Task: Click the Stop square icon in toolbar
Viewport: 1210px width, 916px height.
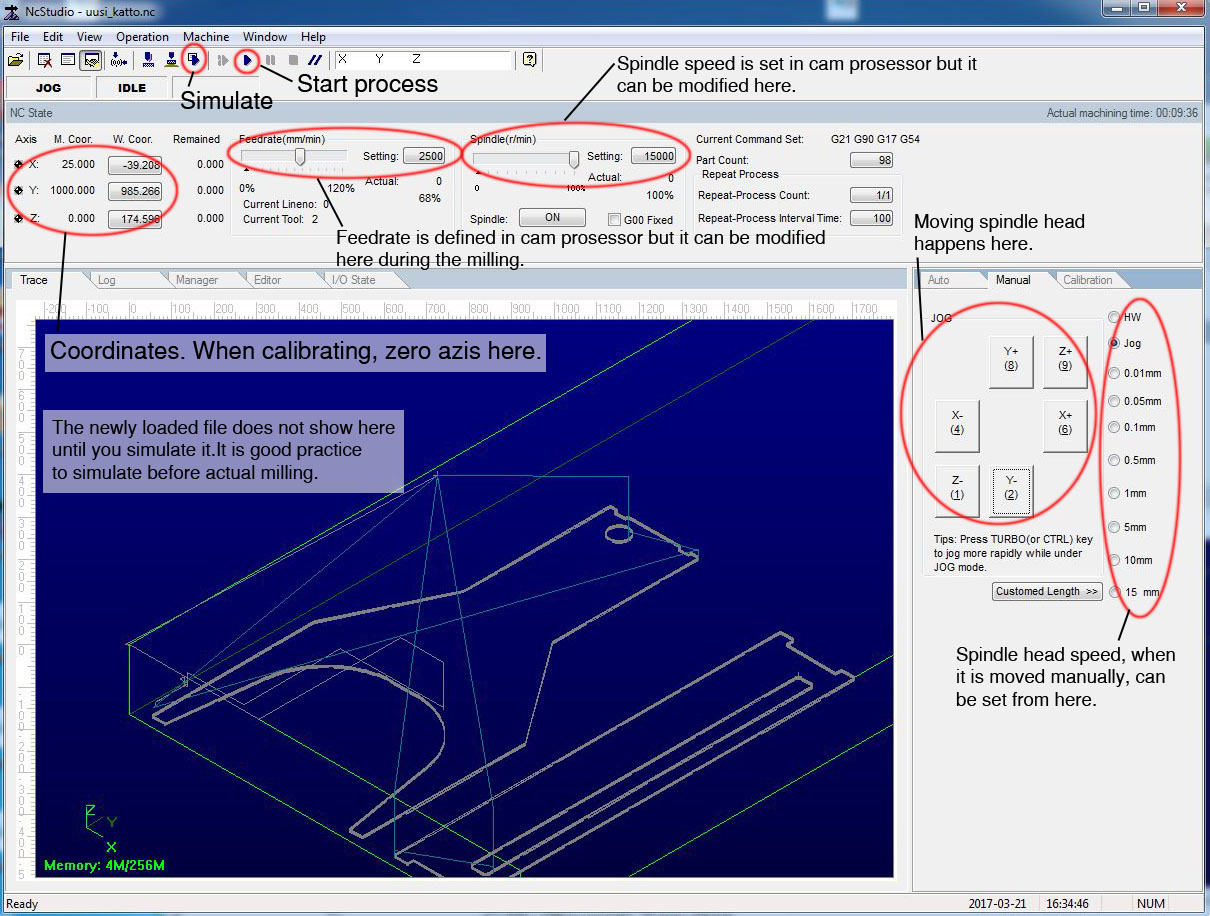Action: pyautogui.click(x=293, y=60)
